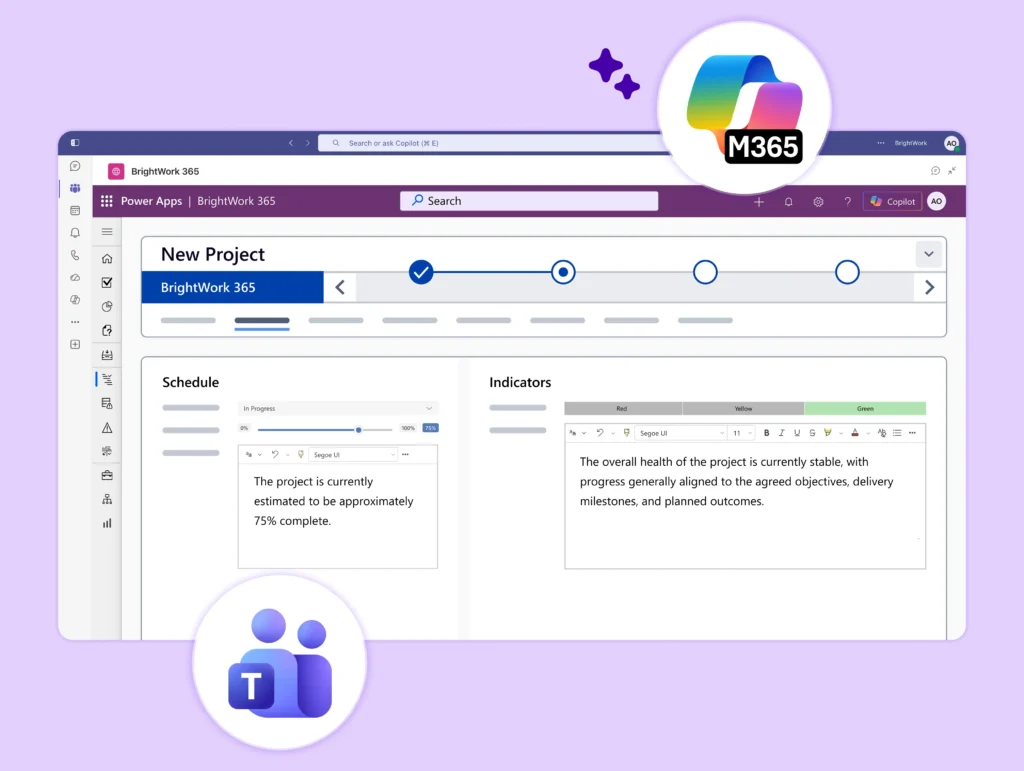Viewport: 1024px width, 771px height.
Task: Open the pie chart icon in sidebar
Action: (x=107, y=306)
